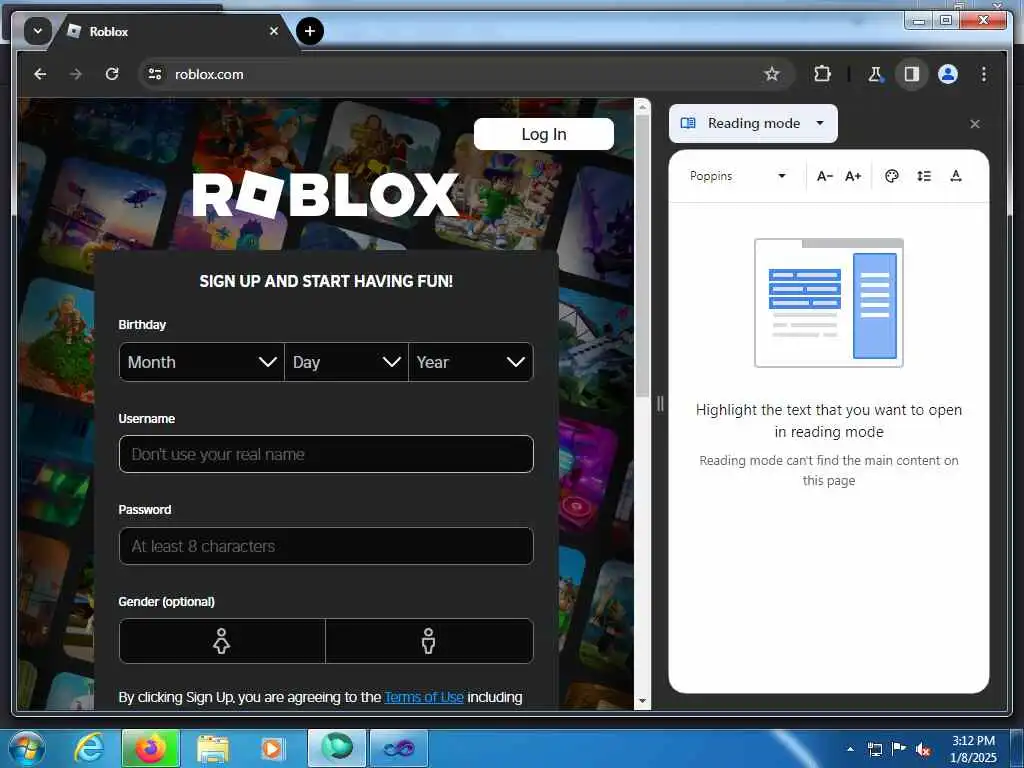
Task: Click the 'SIGN UP AND START HAVING FUN!' heading
Action: [326, 281]
